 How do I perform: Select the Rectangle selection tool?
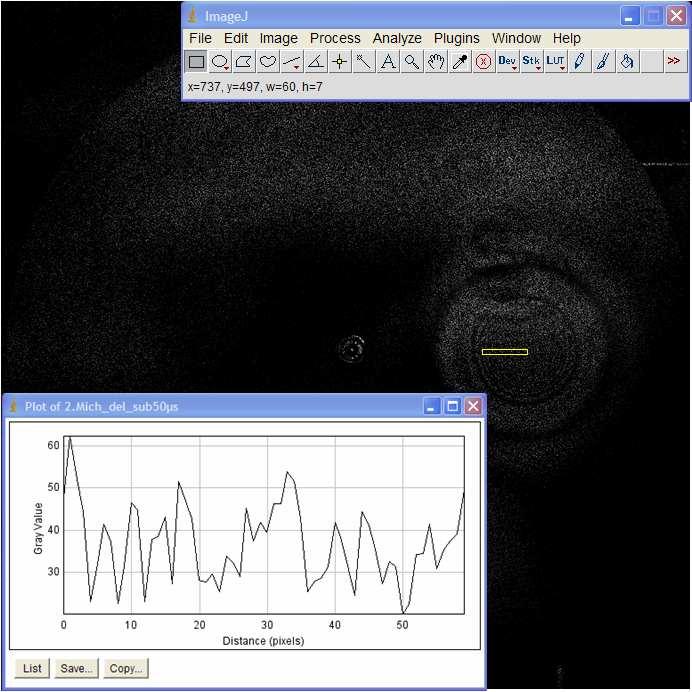pyautogui.click(x=196, y=62)
